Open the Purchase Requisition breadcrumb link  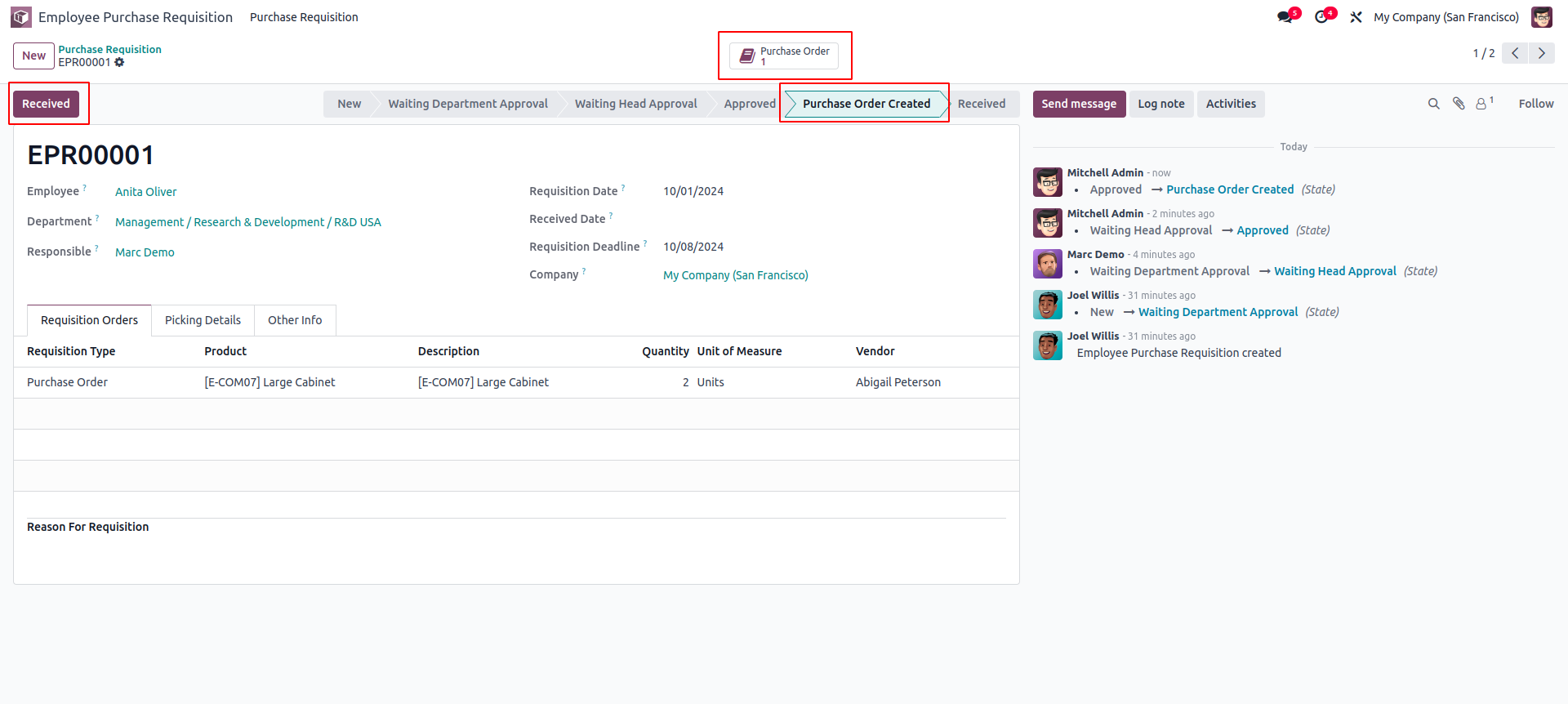coord(109,49)
